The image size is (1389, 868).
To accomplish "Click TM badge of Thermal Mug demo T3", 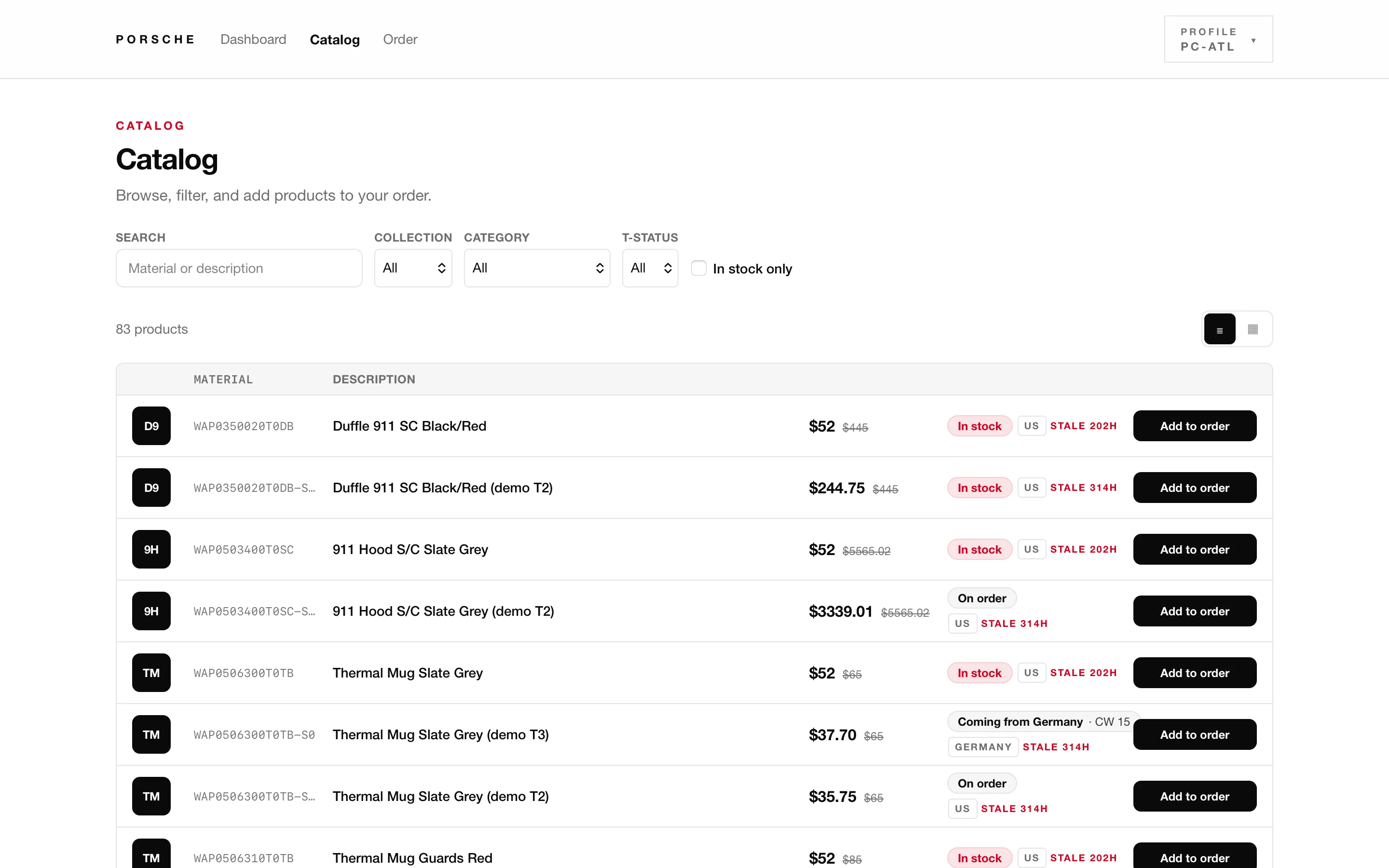I will coord(151,734).
